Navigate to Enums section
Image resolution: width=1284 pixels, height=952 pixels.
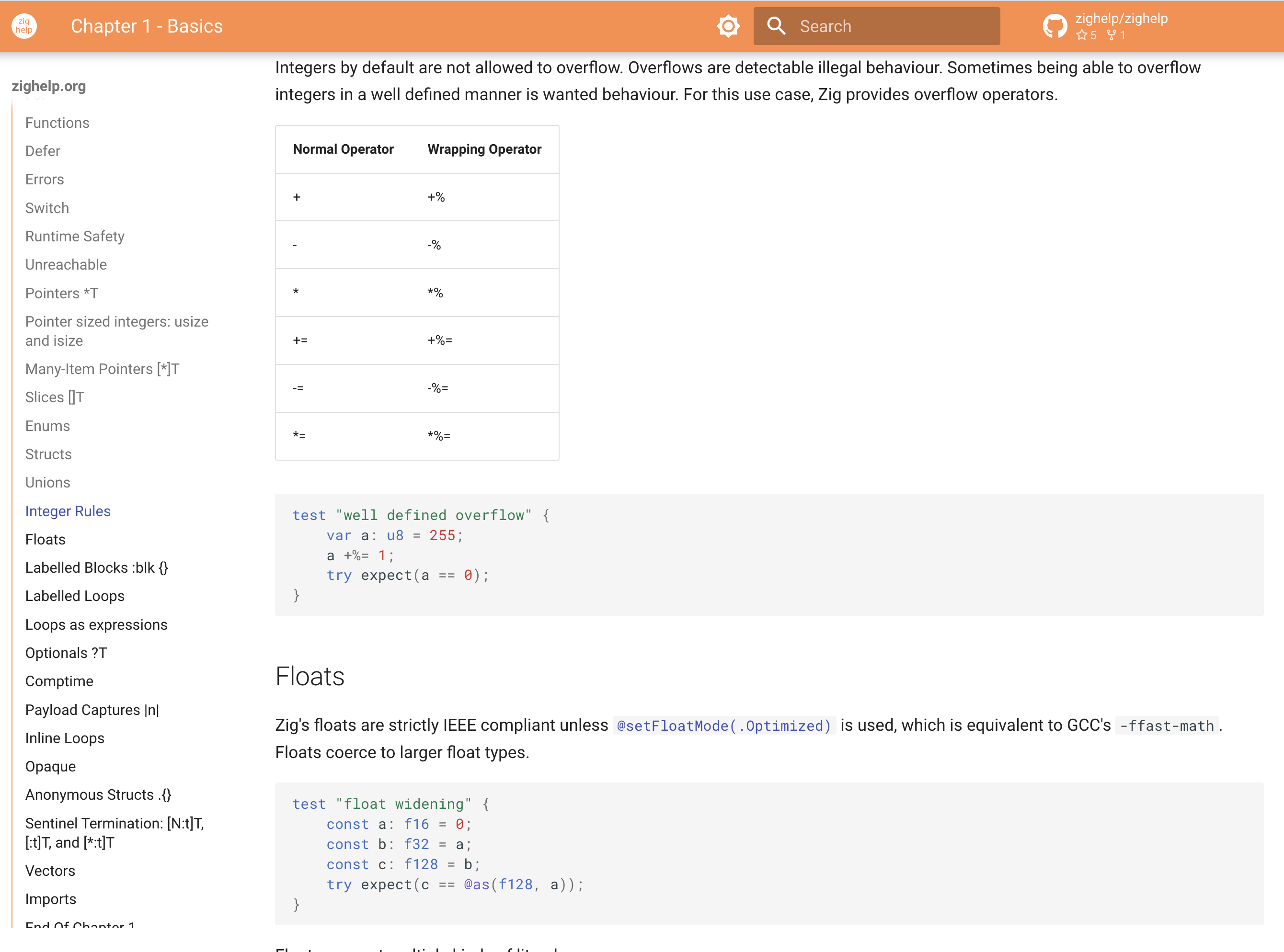47,426
